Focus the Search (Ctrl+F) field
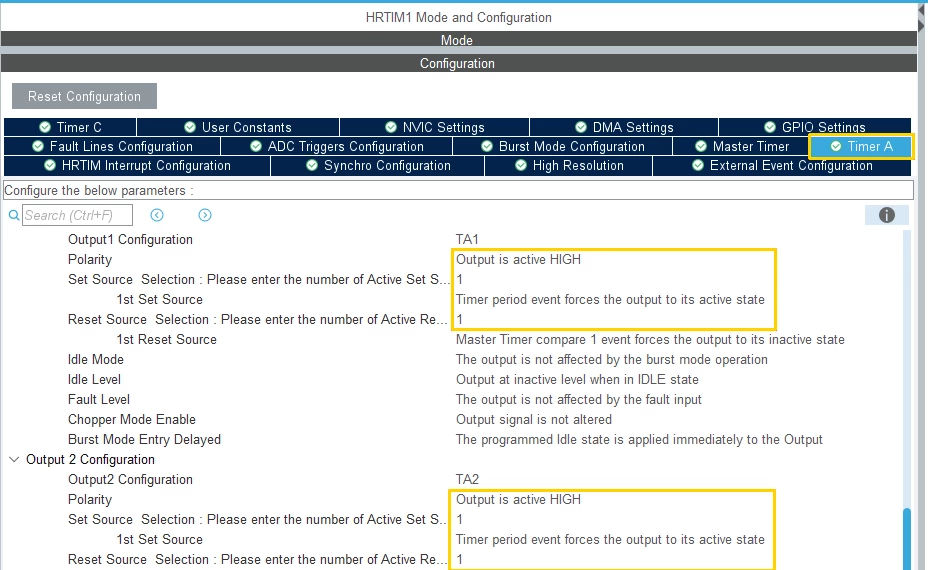928x570 pixels. coord(78,215)
